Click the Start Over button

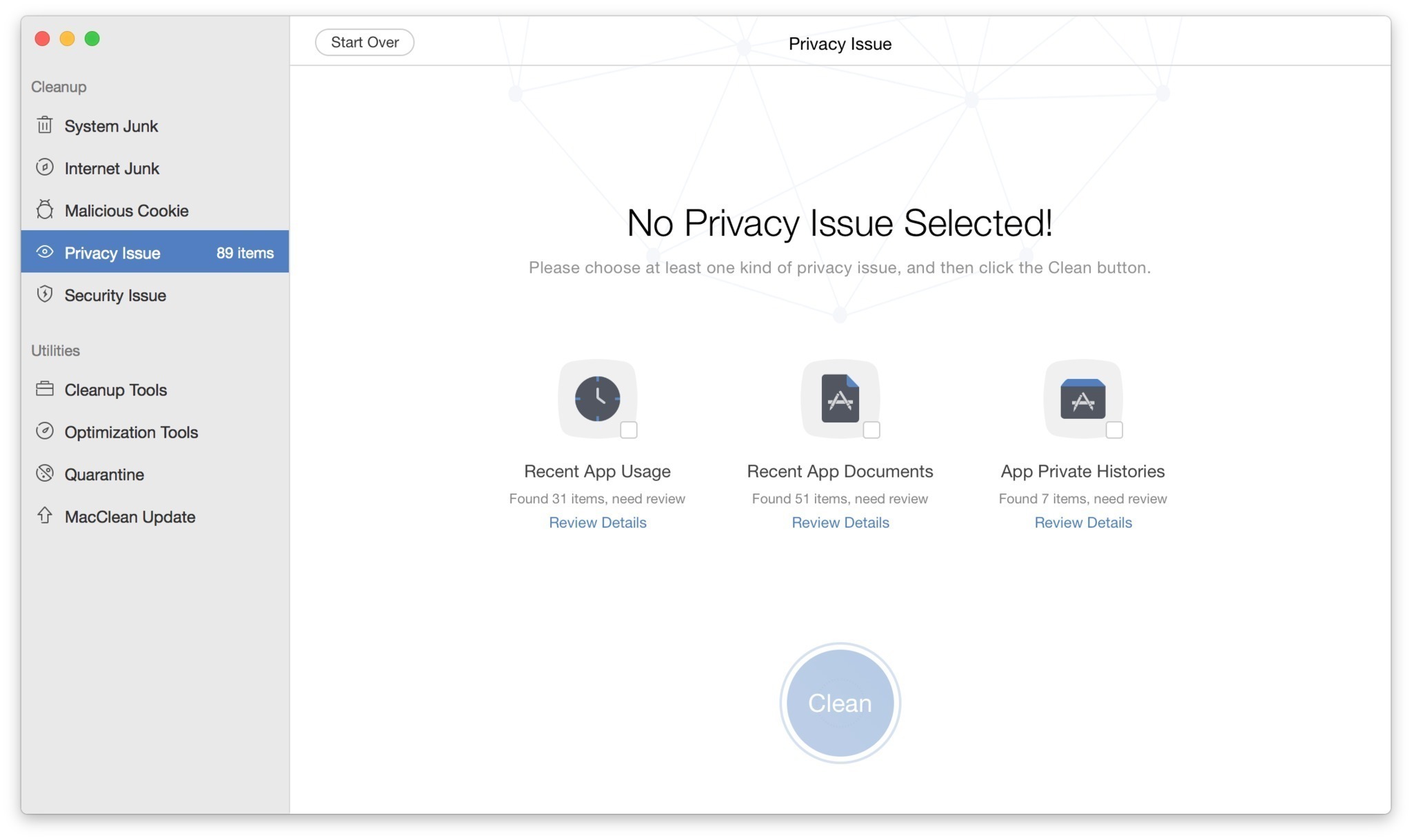coord(365,42)
